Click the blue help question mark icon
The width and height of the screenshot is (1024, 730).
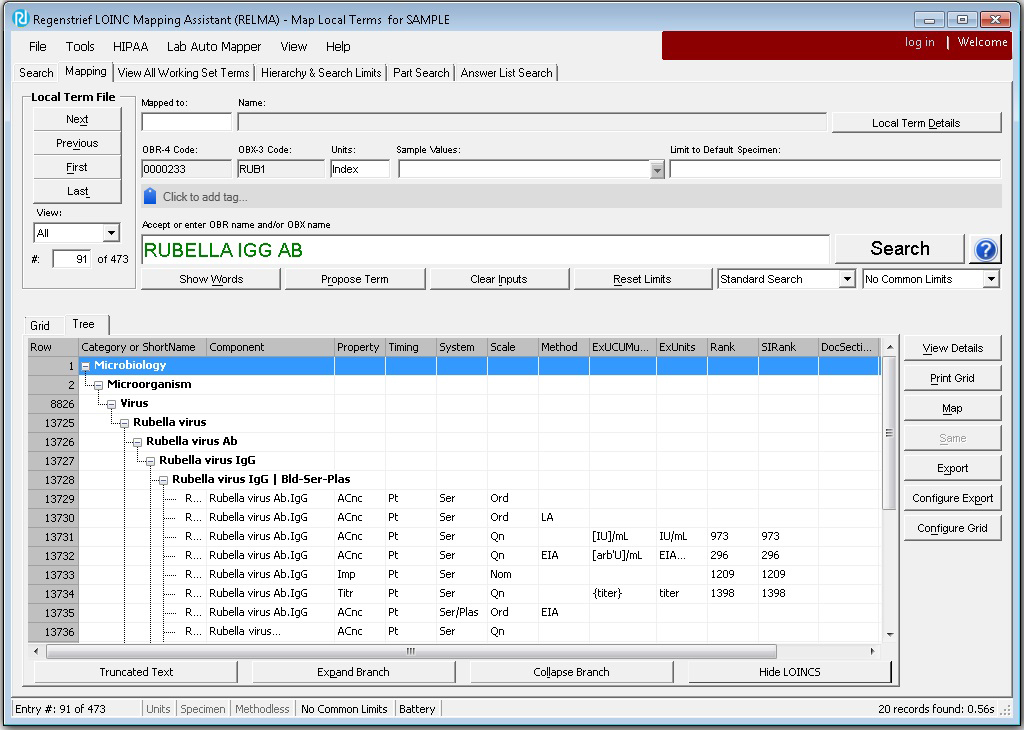[985, 249]
